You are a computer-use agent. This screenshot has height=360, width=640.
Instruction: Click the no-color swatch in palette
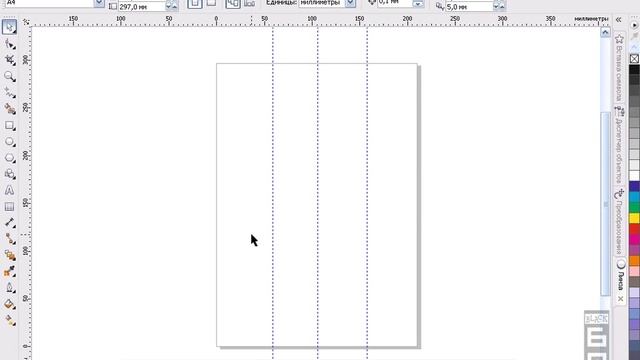click(x=634, y=59)
